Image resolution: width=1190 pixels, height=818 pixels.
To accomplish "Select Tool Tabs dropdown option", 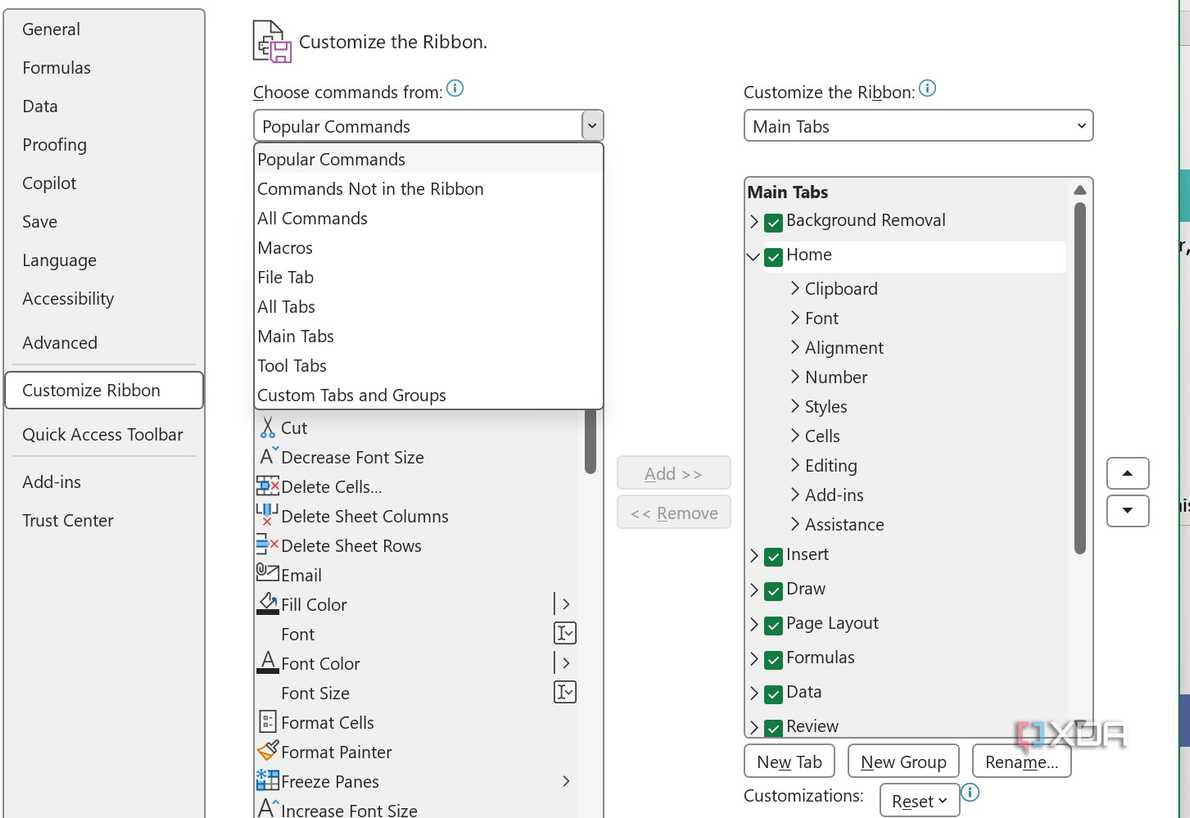I will [428, 366].
